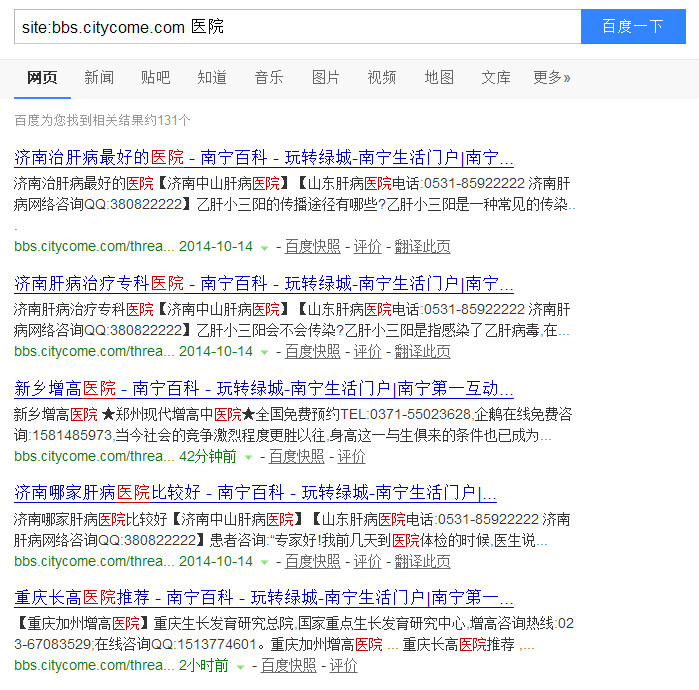Click result count text 百度为您找到相关结果约131个
Screen dimensions: 699x690
(x=103, y=120)
